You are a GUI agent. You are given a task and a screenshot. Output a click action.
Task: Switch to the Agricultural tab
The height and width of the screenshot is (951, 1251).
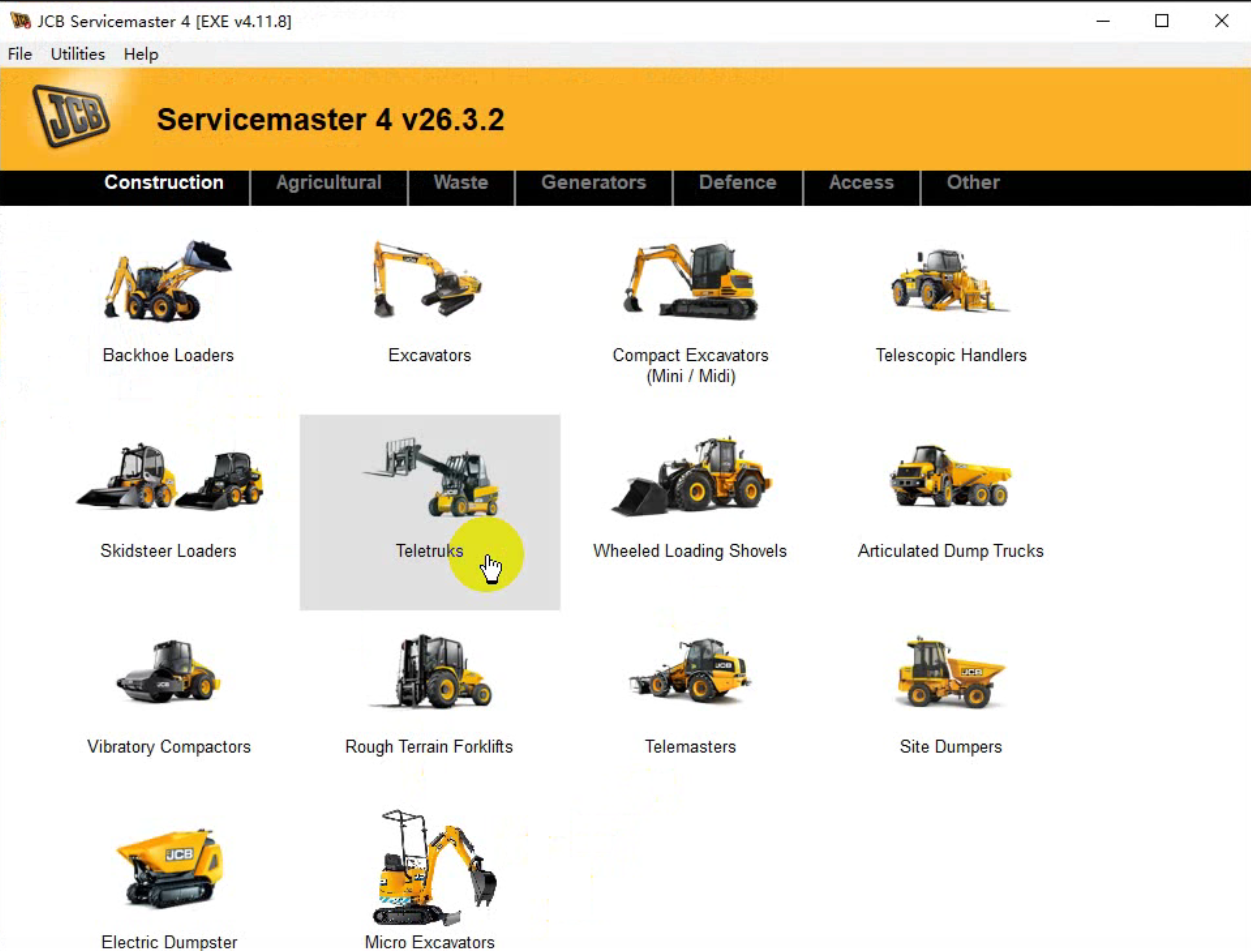pyautogui.click(x=329, y=183)
